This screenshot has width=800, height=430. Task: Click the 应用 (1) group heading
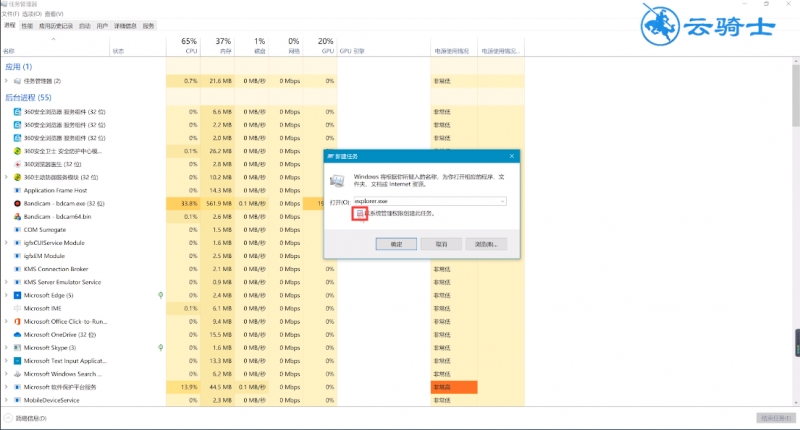[18, 67]
